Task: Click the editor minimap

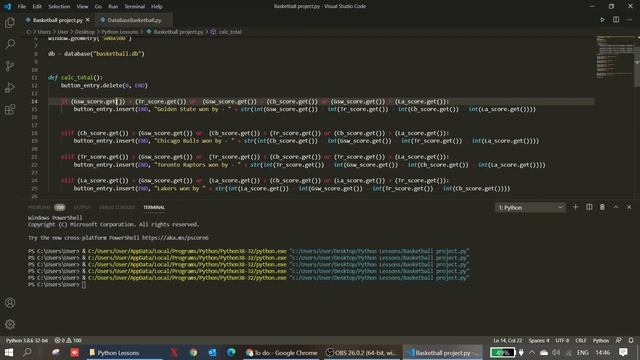Action: 615,57
